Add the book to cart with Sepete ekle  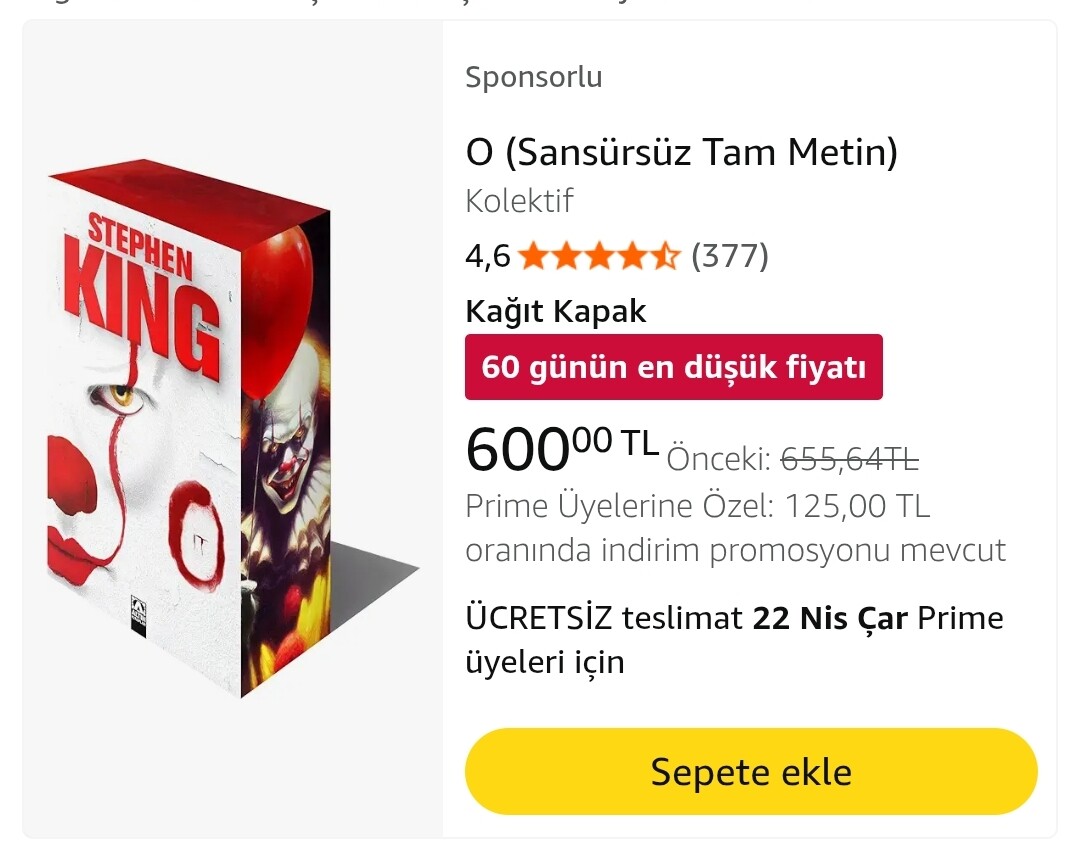[x=751, y=771]
